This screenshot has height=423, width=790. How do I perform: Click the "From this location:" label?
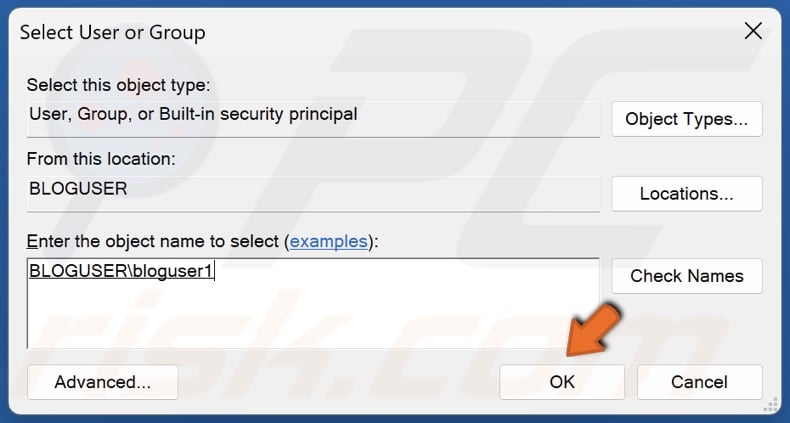coord(101,159)
